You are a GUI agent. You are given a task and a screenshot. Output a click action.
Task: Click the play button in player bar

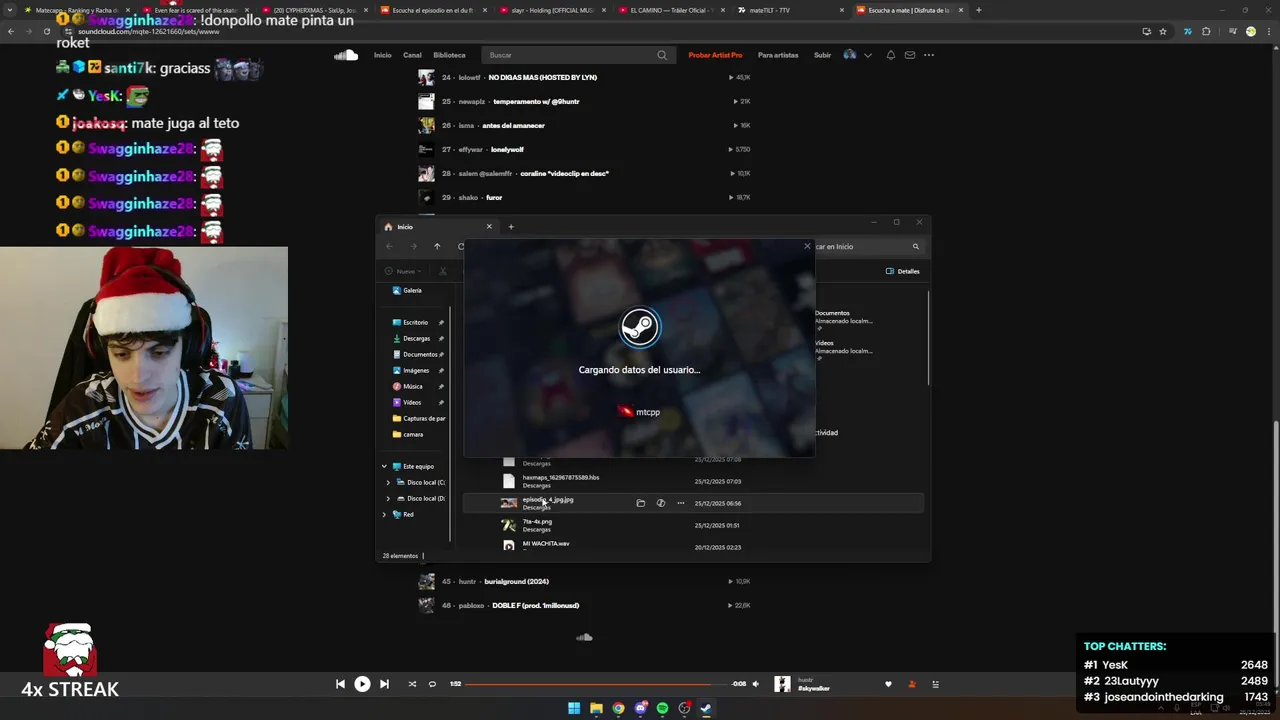point(362,684)
